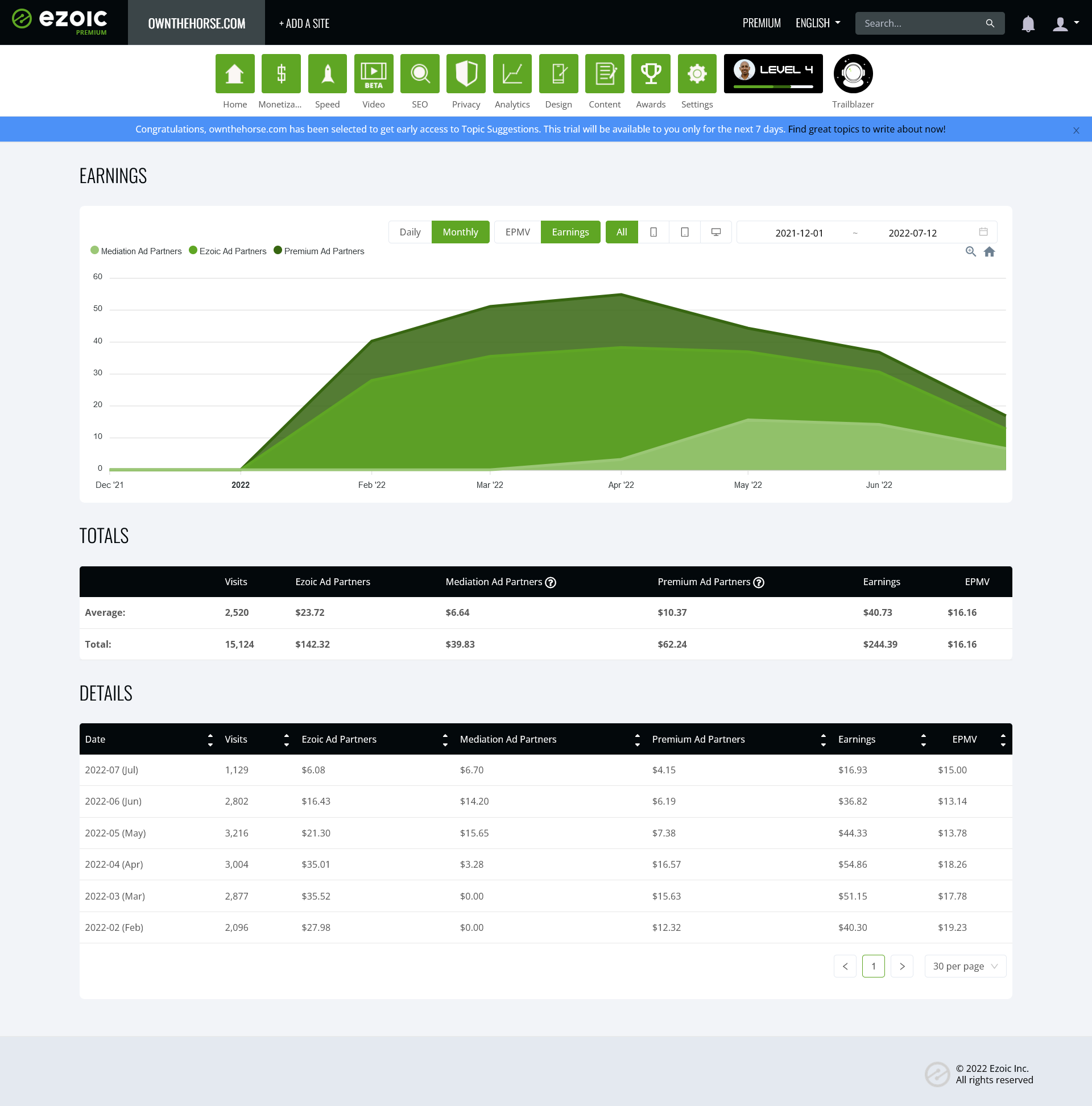Show EPMV in the chart
The image size is (1092, 1106).
pos(517,232)
